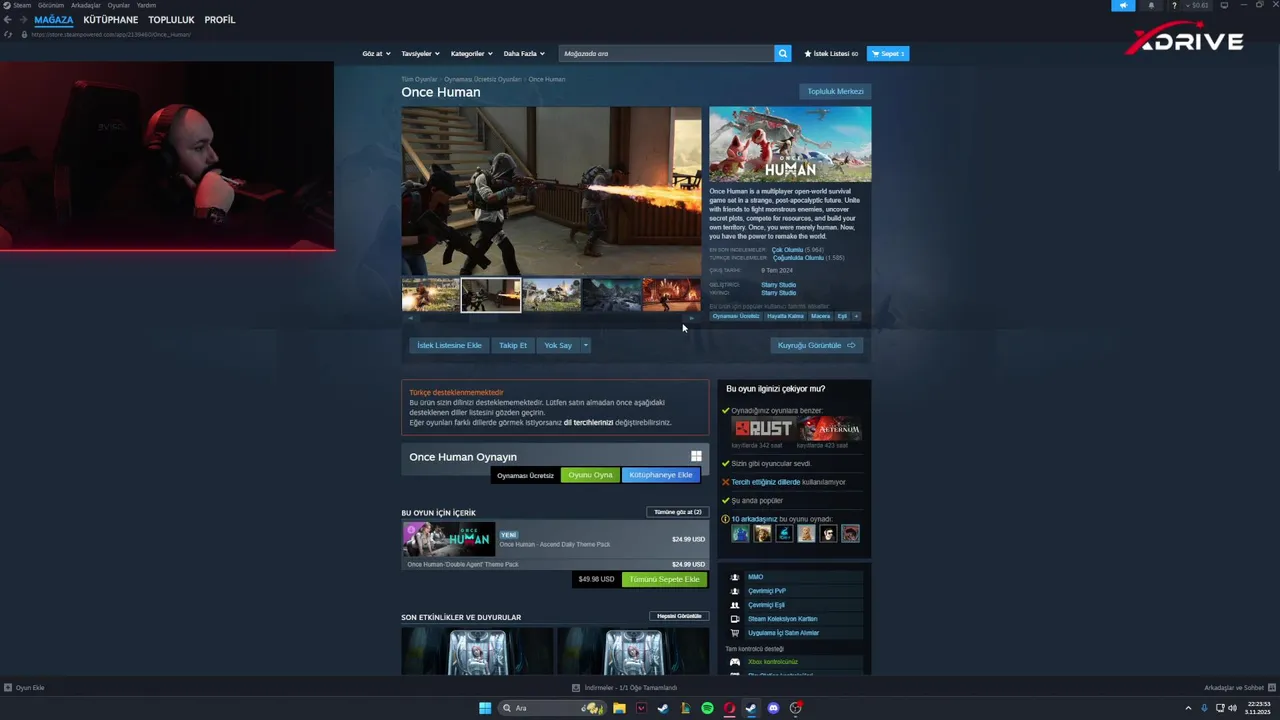
Task: Click the Oyun Ekle plus icon
Action: [x=8, y=687]
